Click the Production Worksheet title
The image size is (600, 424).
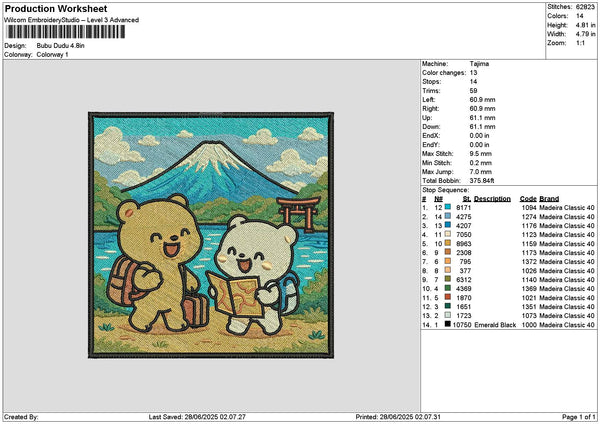[x=56, y=8]
